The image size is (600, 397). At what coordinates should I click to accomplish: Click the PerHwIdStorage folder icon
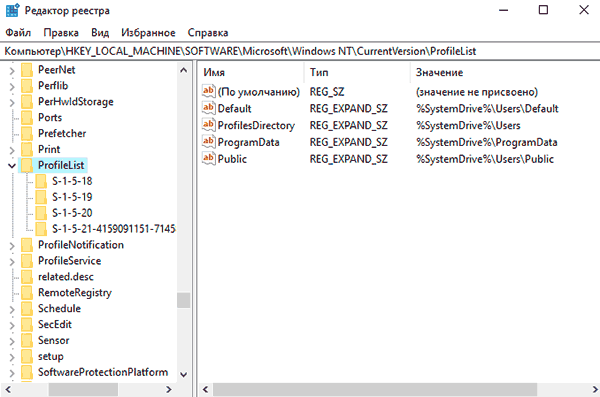[x=27, y=102]
